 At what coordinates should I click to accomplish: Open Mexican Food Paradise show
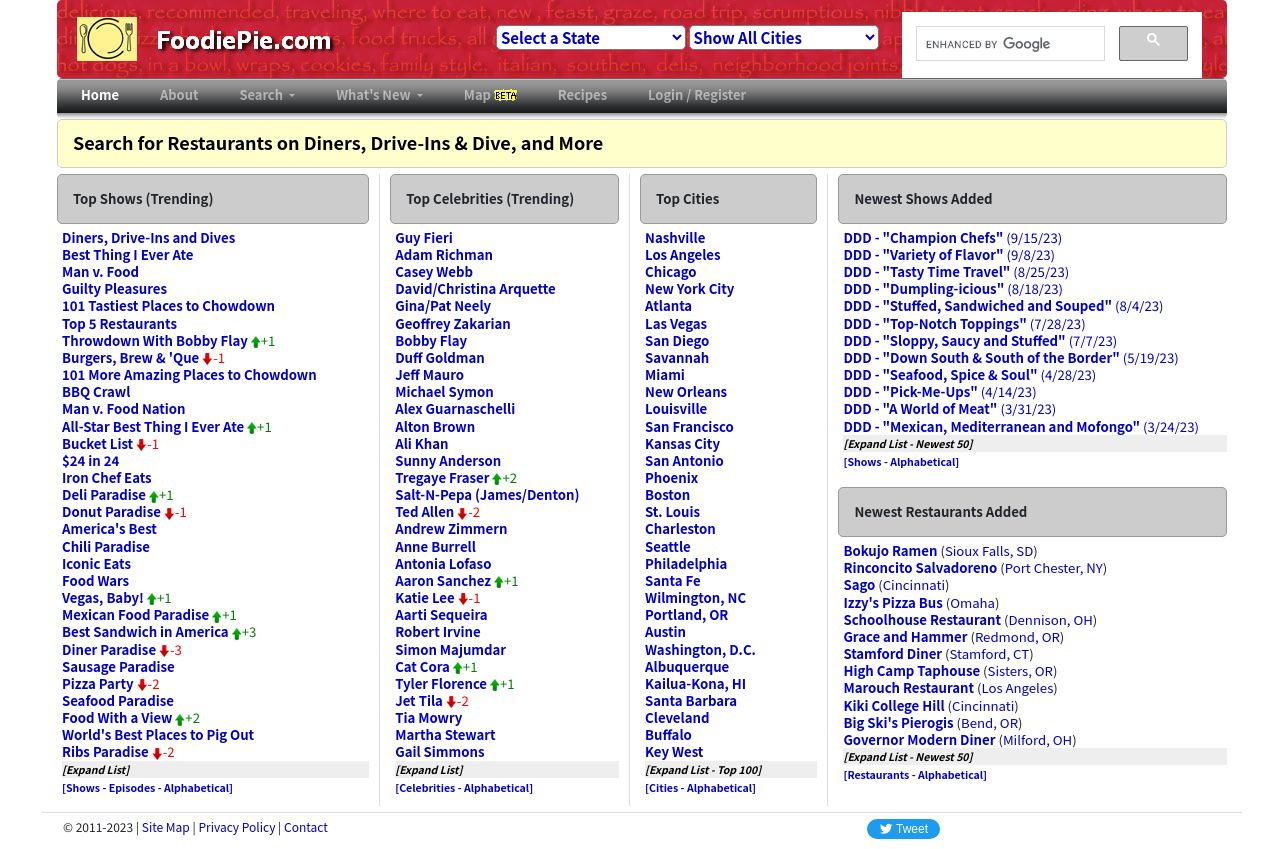[135, 615]
